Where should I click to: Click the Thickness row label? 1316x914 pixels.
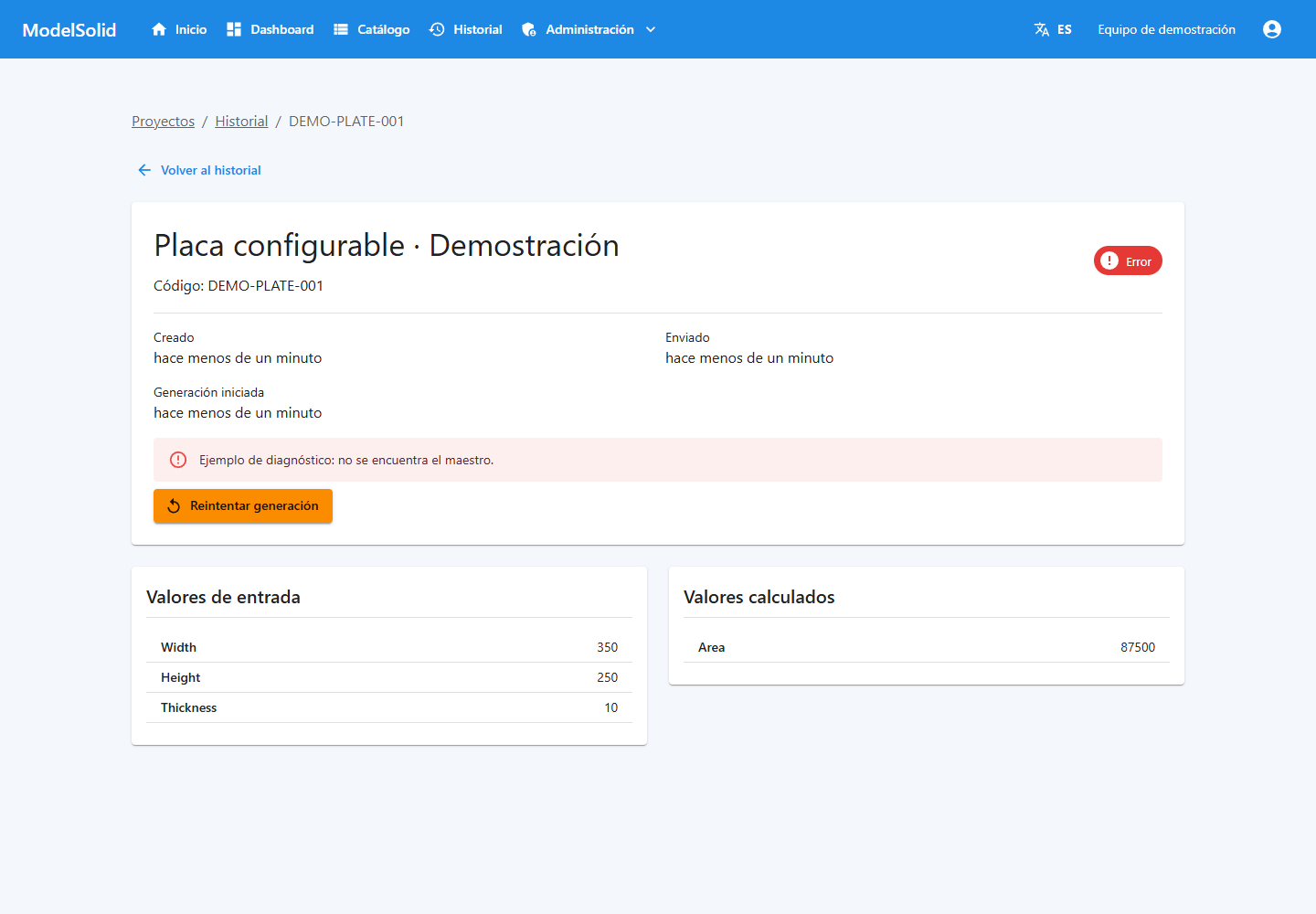coord(188,707)
